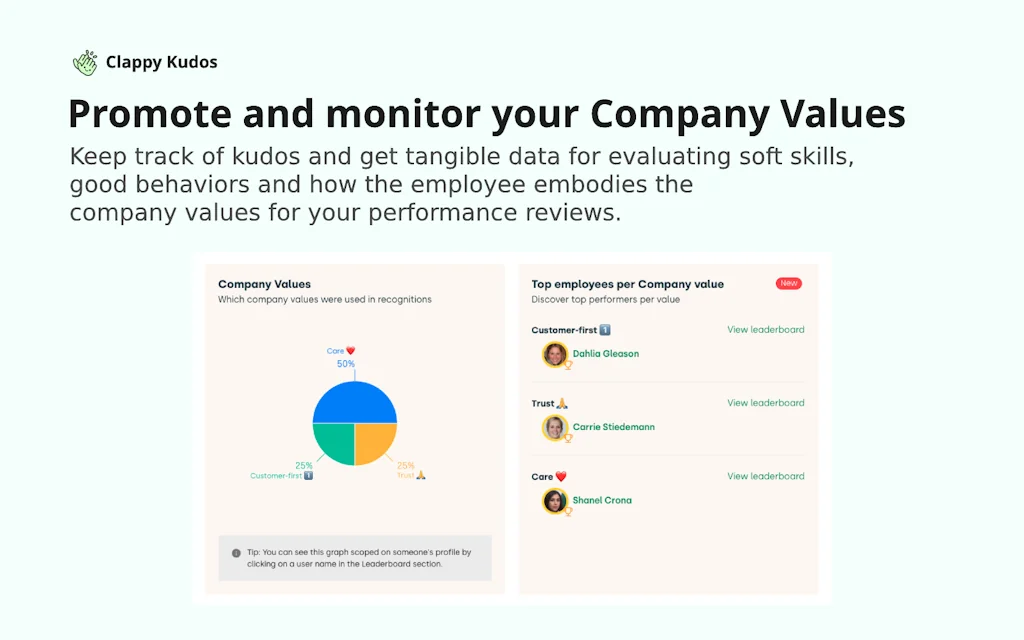
Task: Select the orange Trust pie slice
Action: point(374,441)
